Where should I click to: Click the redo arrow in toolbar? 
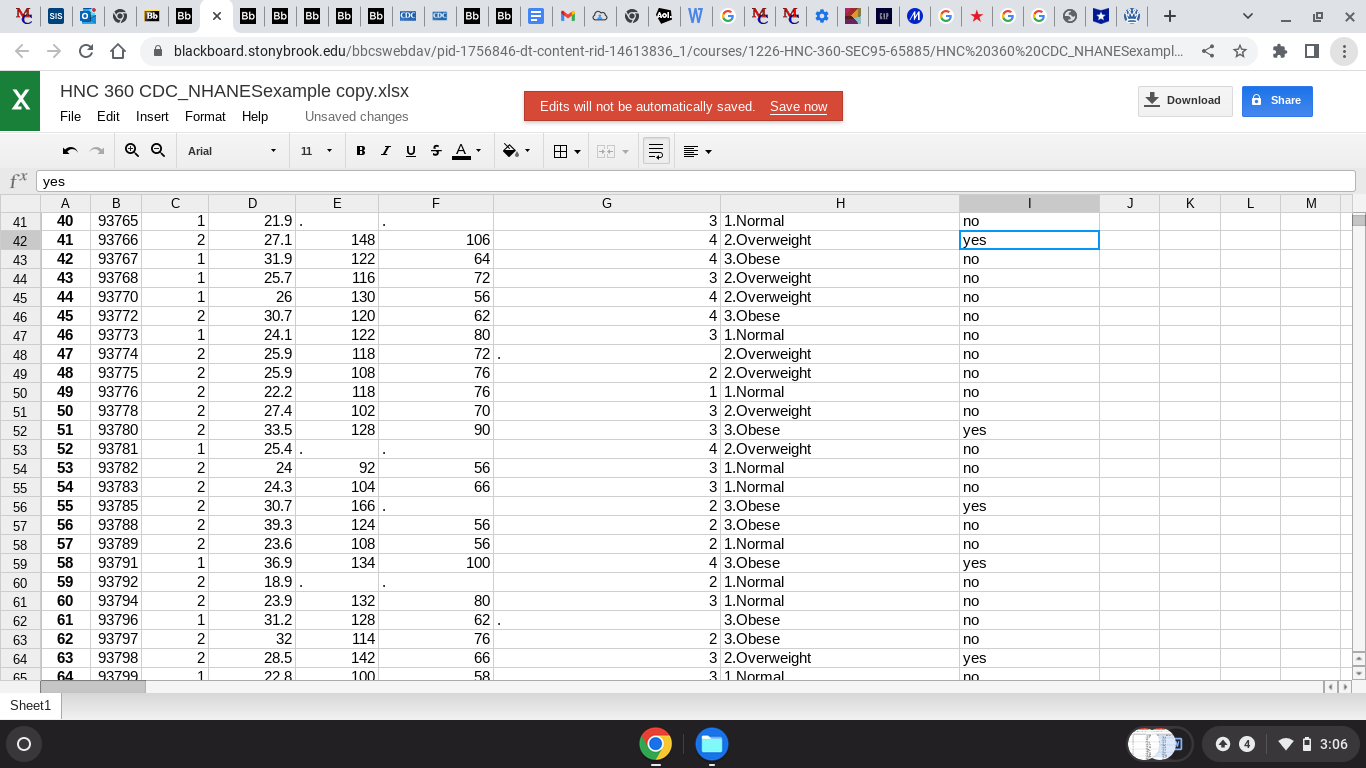point(97,151)
